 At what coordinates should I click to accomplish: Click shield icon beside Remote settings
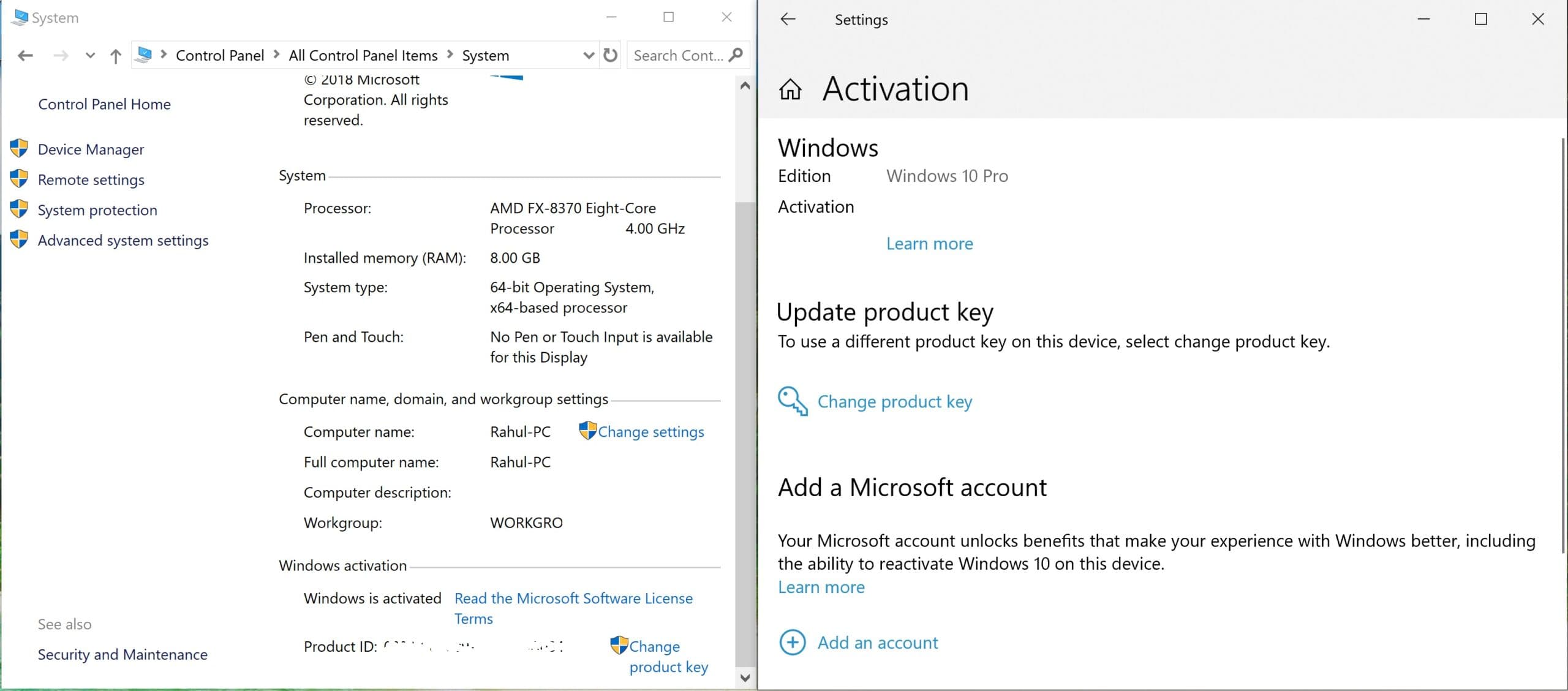19,179
